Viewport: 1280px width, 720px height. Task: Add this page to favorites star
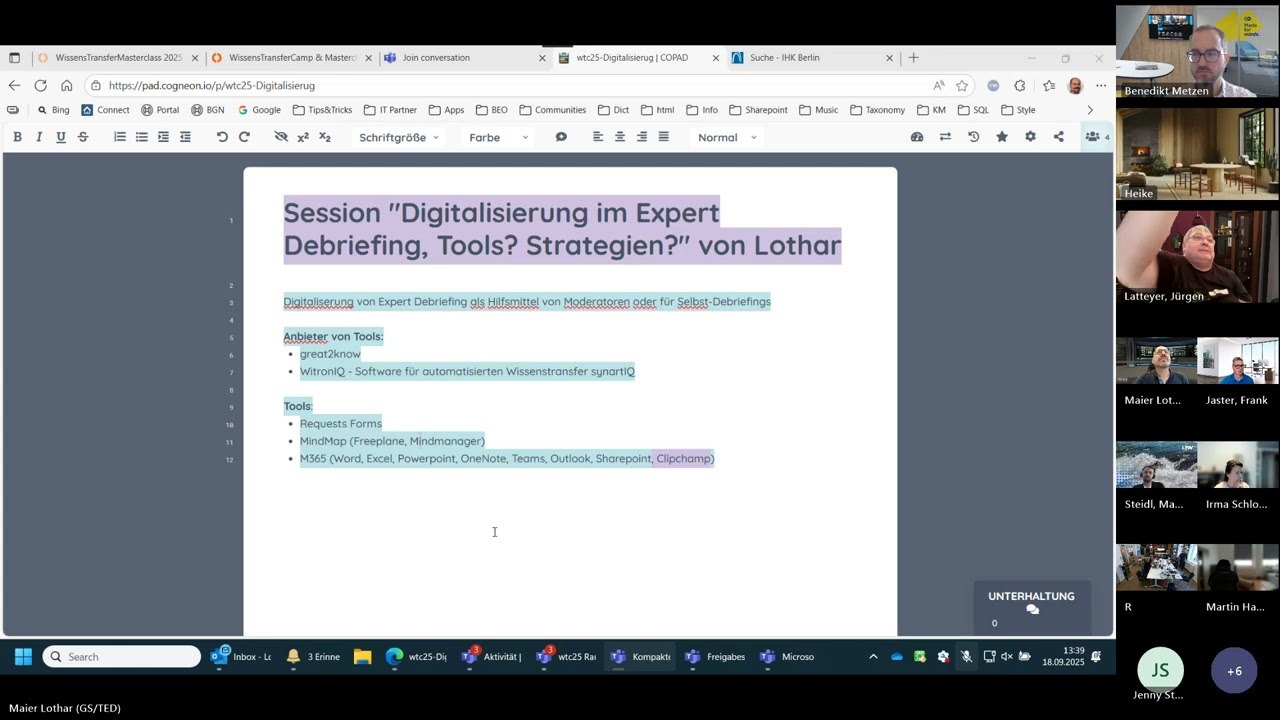[x=962, y=86]
